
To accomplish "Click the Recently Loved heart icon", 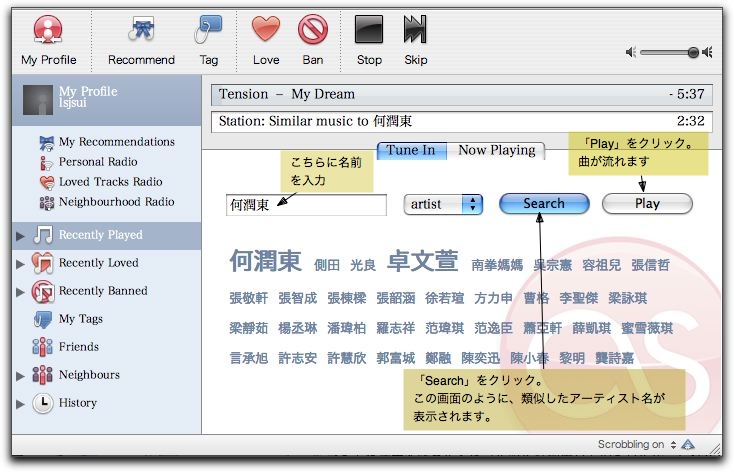I will click(x=43, y=263).
